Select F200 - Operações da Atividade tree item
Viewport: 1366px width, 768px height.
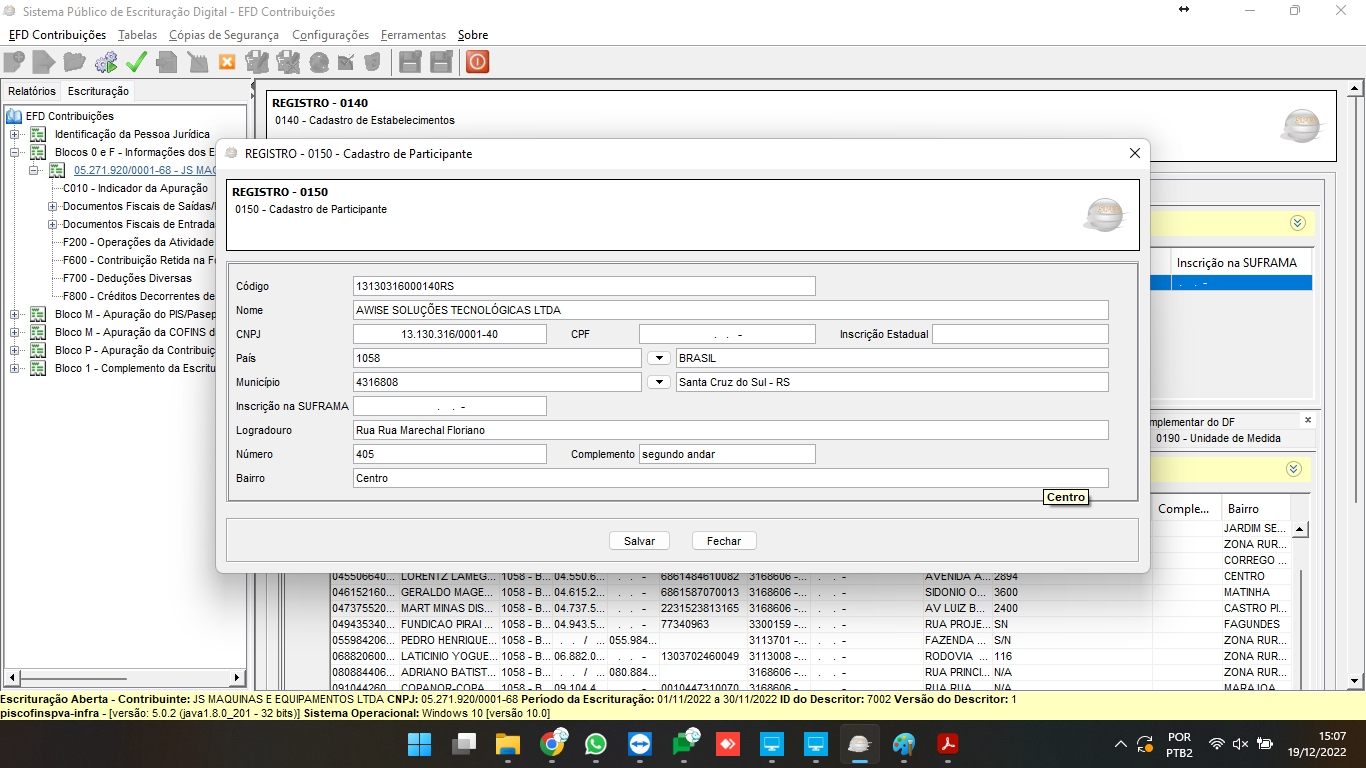click(x=138, y=242)
